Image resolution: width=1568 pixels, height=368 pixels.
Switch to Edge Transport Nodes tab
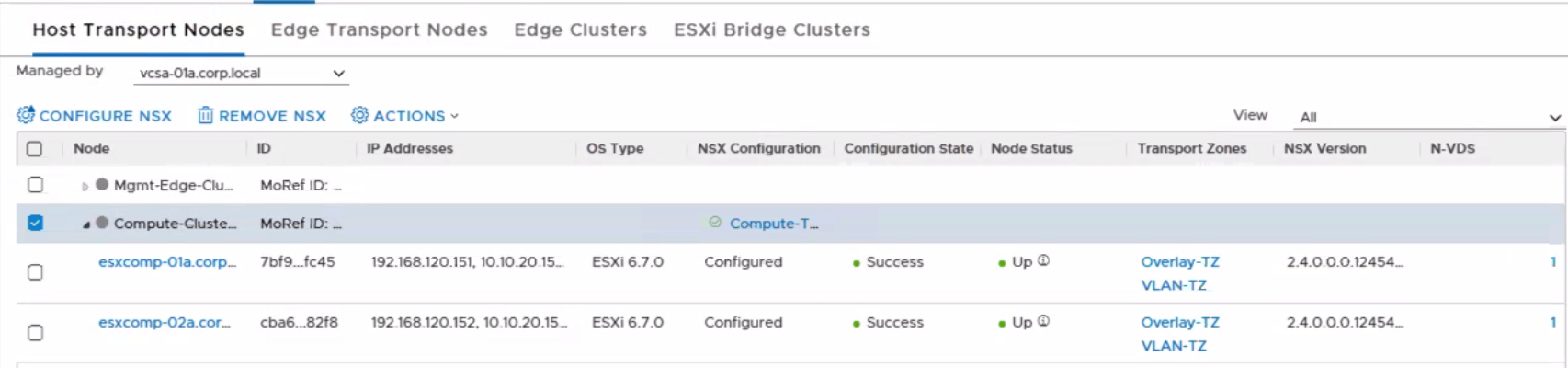tap(379, 29)
